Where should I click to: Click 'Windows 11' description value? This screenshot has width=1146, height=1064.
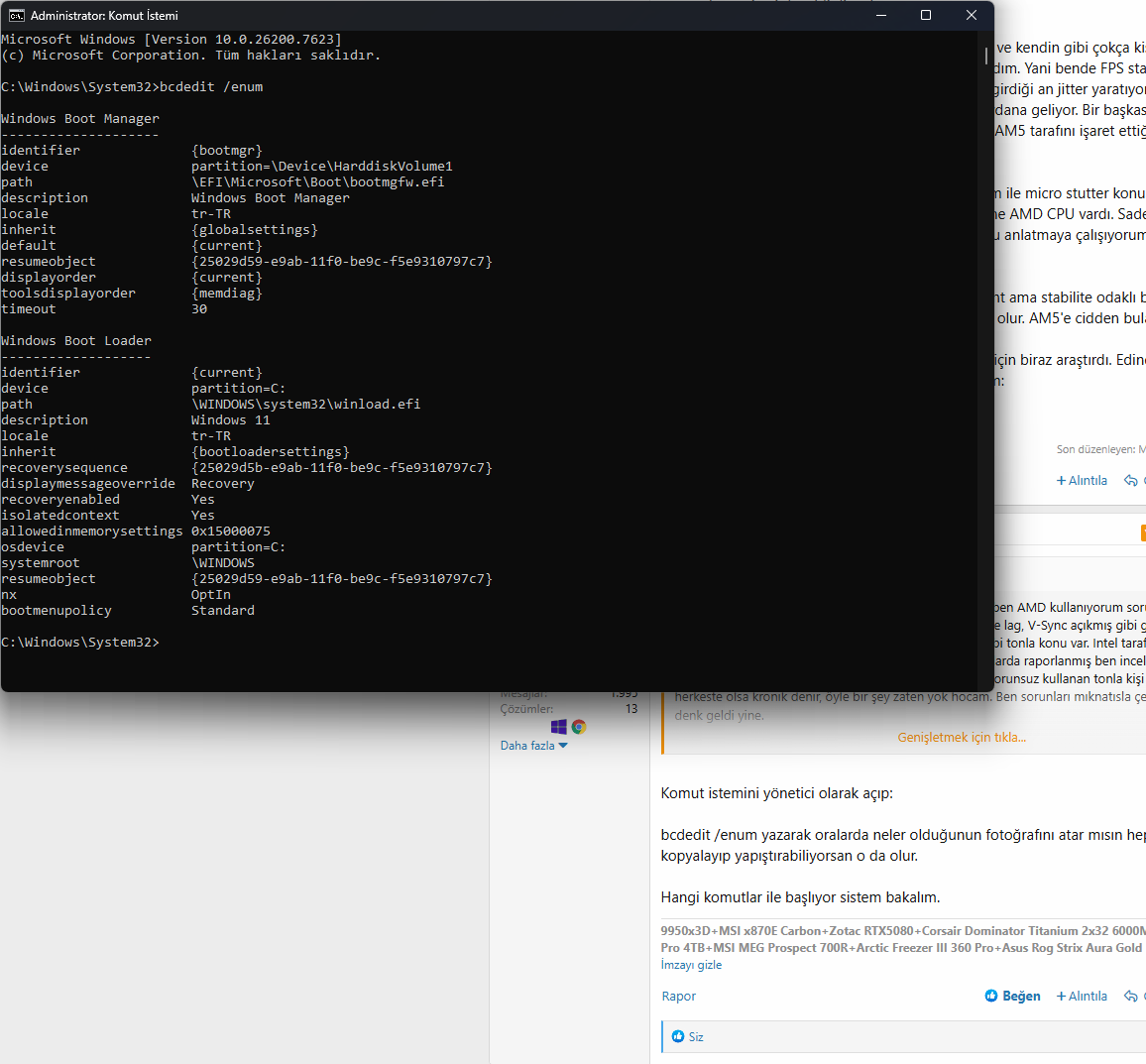point(231,420)
